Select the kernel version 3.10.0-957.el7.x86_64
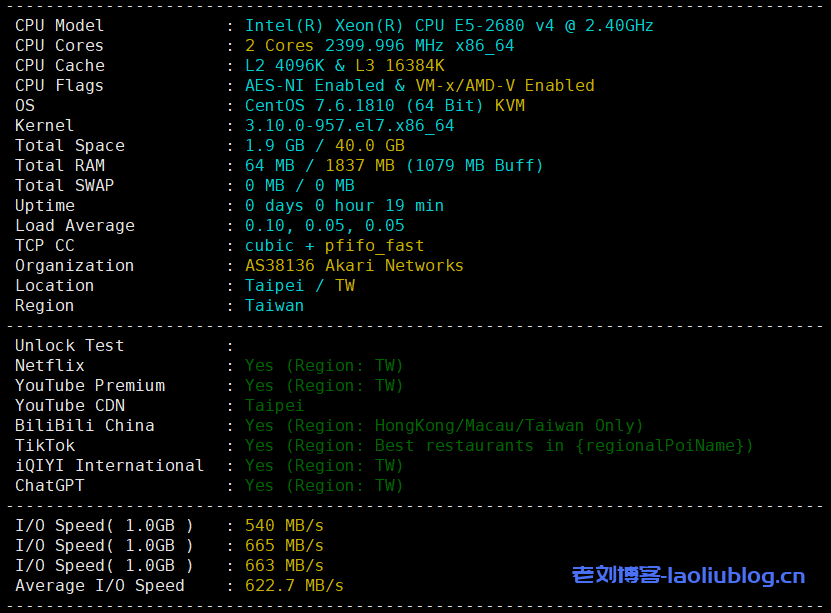The height and width of the screenshot is (613, 831). pos(349,125)
